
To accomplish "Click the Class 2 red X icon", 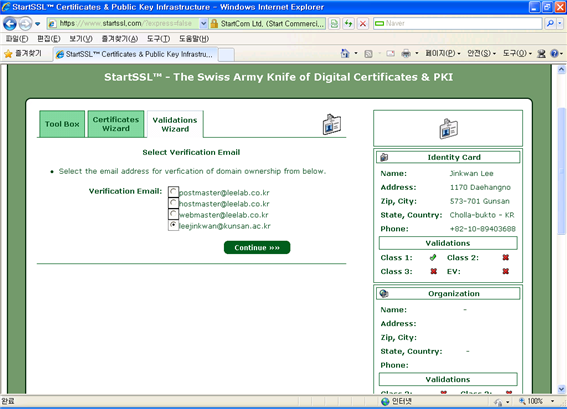I will coord(506,257).
